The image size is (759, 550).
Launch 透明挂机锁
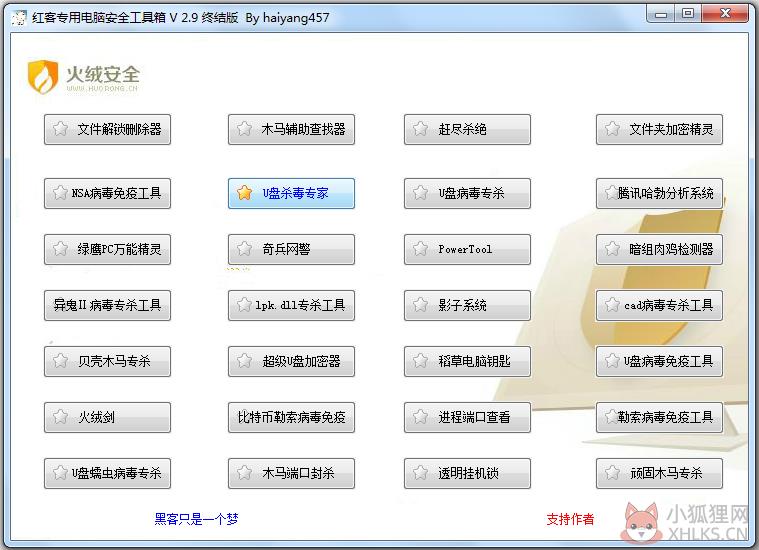[x=468, y=474]
